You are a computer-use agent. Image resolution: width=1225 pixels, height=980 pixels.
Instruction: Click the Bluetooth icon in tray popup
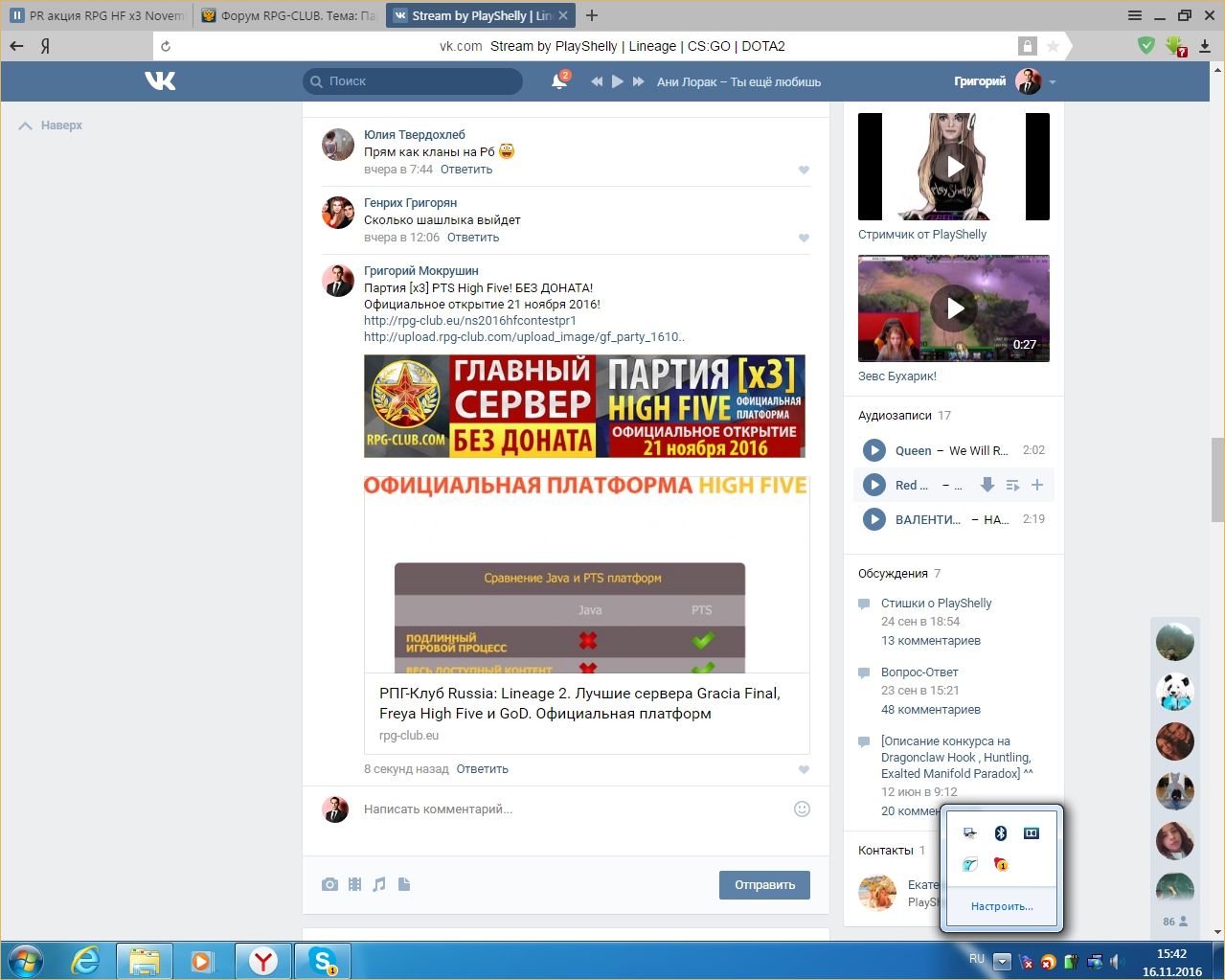pos(1001,832)
